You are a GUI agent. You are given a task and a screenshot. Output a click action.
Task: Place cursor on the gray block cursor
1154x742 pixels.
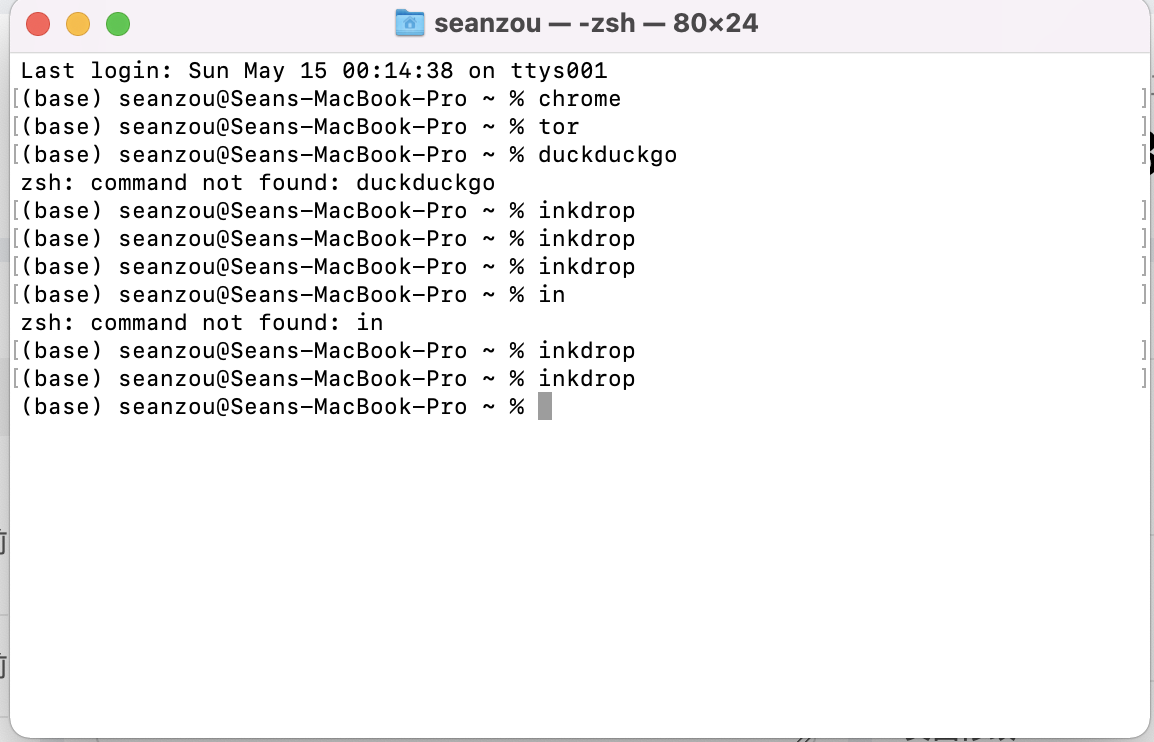point(545,406)
